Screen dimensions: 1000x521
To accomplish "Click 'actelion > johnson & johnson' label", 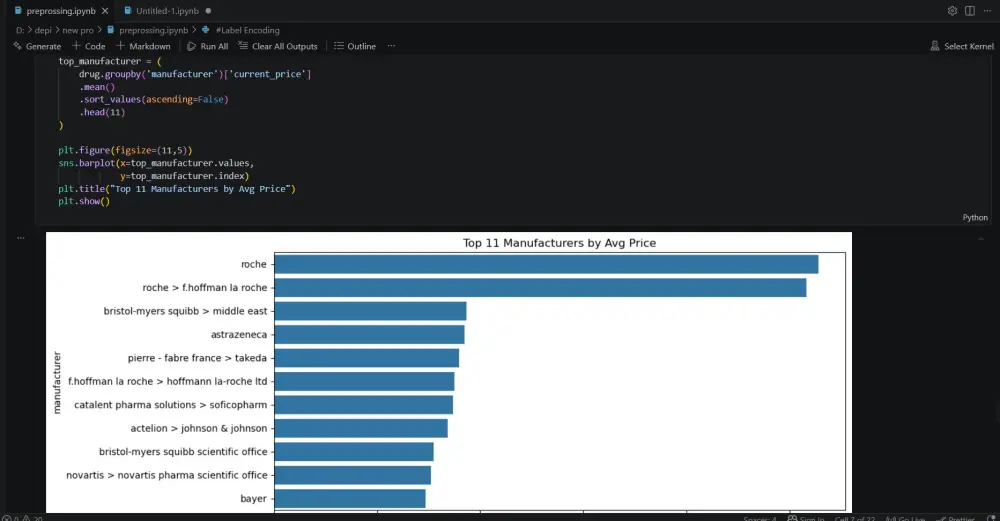I will point(198,428).
